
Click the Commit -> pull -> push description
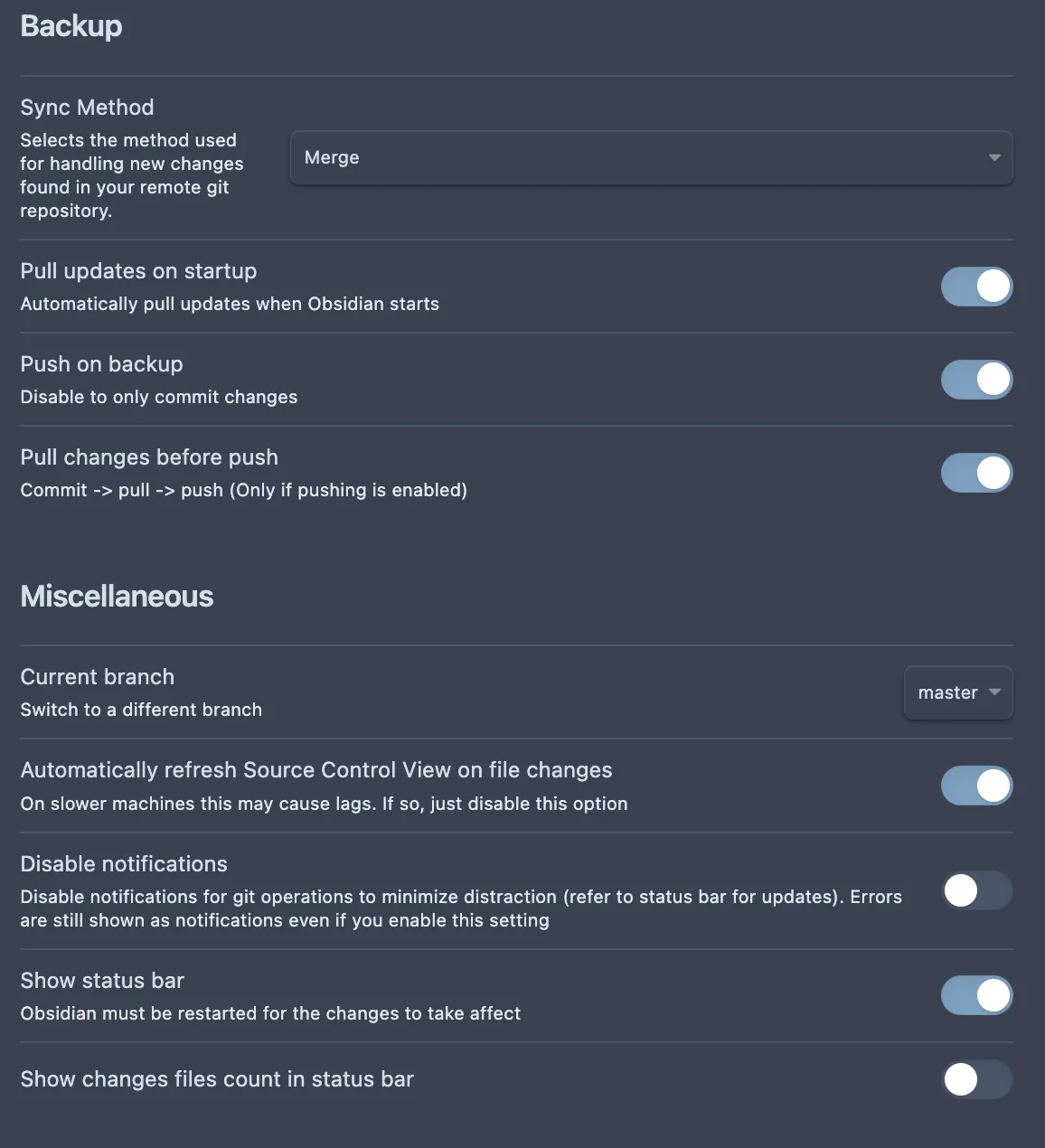(x=243, y=490)
